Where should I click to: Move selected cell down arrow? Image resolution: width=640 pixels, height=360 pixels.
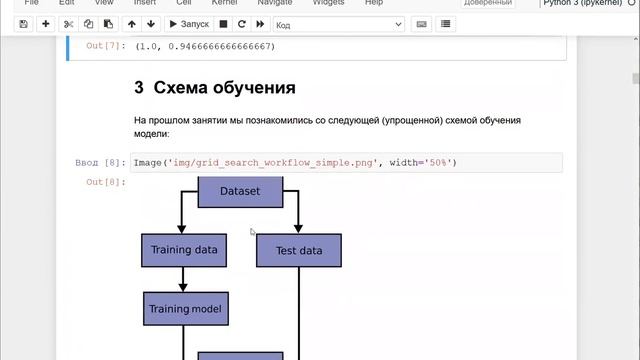pos(151,24)
